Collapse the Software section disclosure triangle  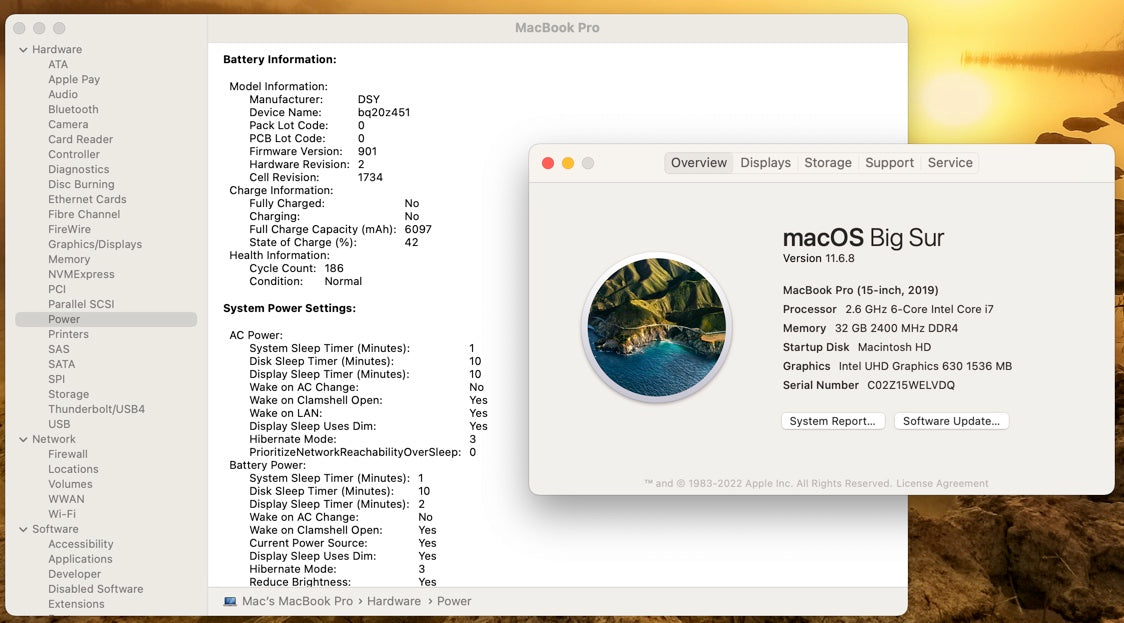click(x=23, y=529)
